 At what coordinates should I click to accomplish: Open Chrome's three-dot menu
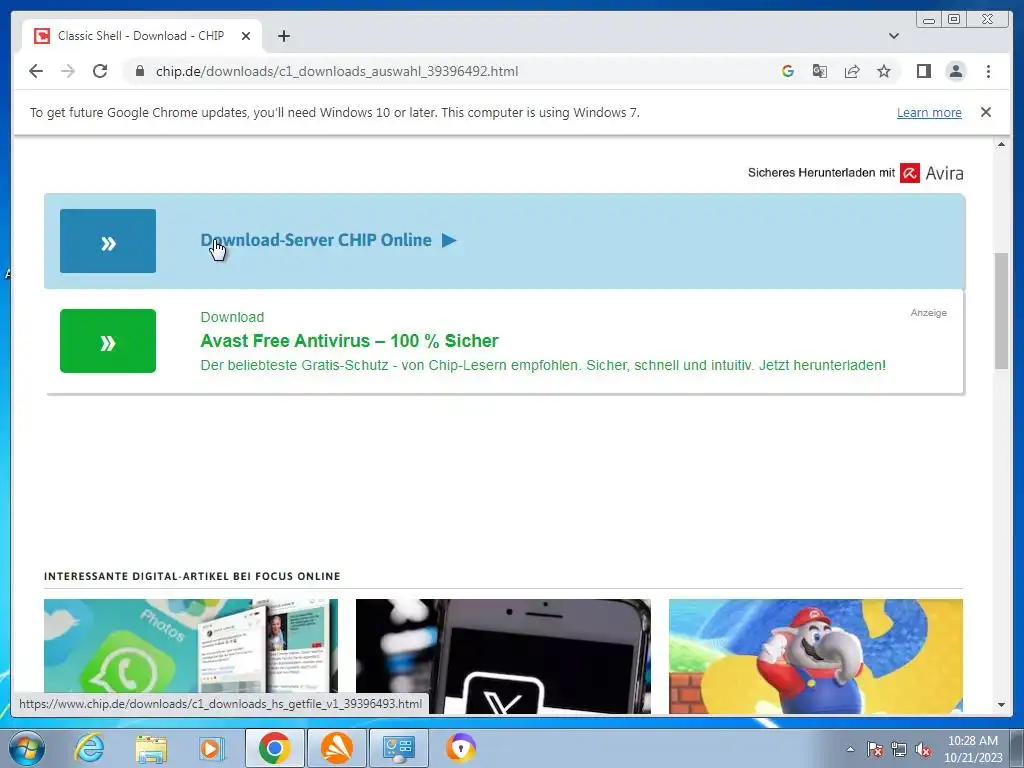pyautogui.click(x=988, y=71)
